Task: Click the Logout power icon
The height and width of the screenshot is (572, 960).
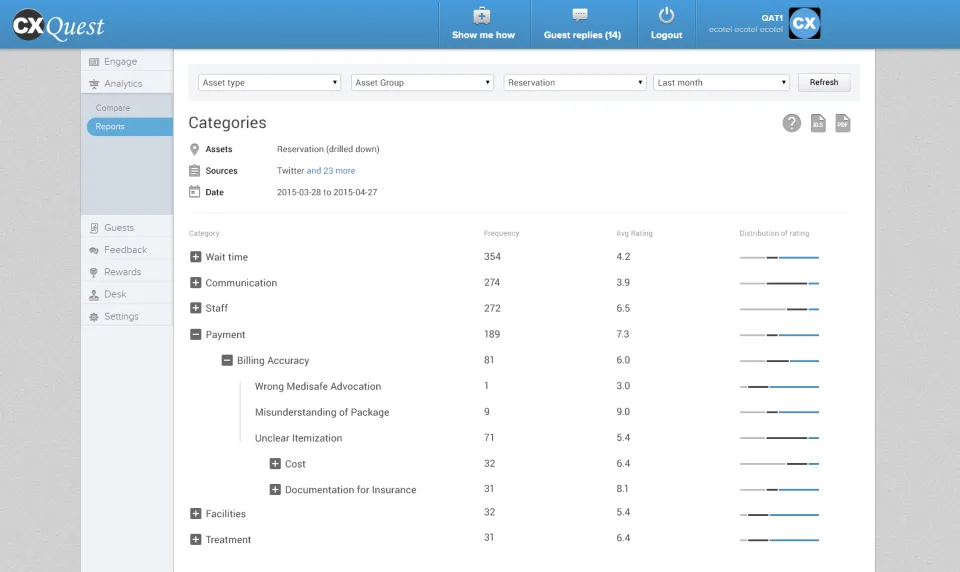Action: click(x=666, y=15)
